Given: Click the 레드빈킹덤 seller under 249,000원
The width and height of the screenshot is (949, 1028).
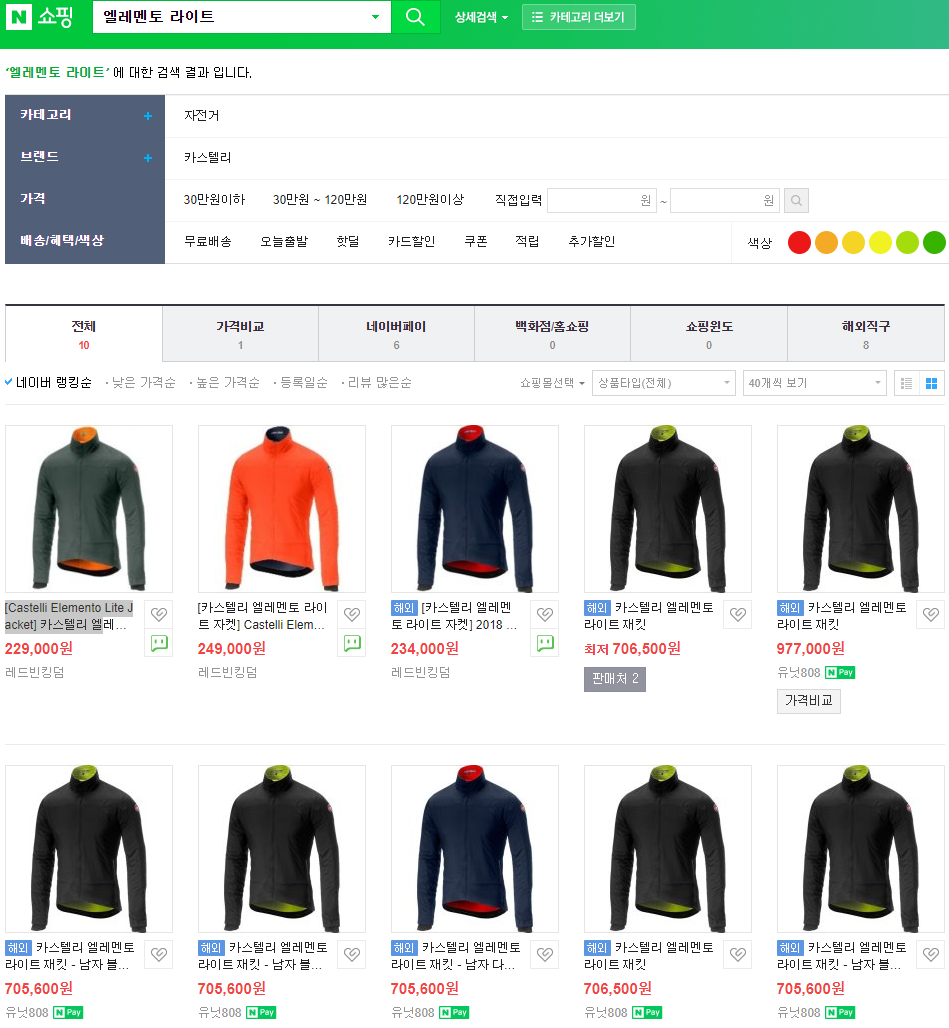Looking at the screenshot, I should [x=227, y=673].
